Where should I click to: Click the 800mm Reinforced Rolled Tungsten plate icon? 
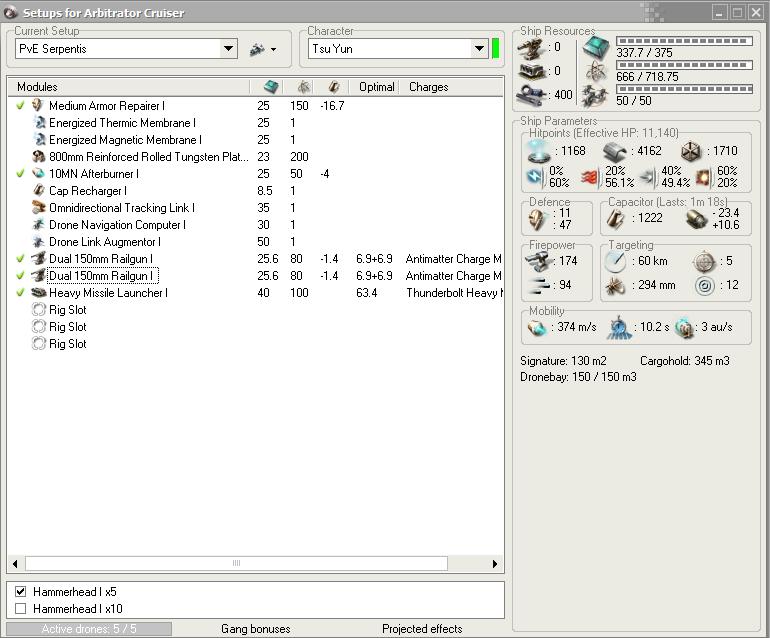click(x=38, y=157)
